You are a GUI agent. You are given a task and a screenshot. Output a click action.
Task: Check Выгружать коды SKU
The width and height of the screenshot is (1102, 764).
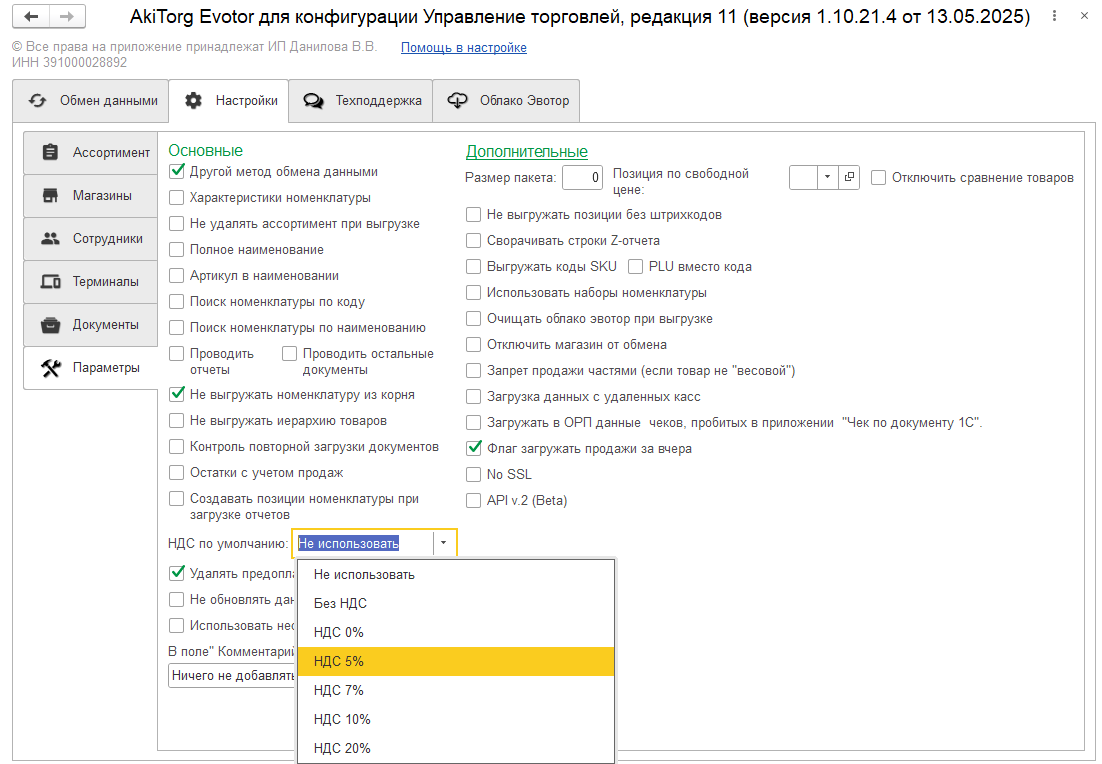coord(474,266)
